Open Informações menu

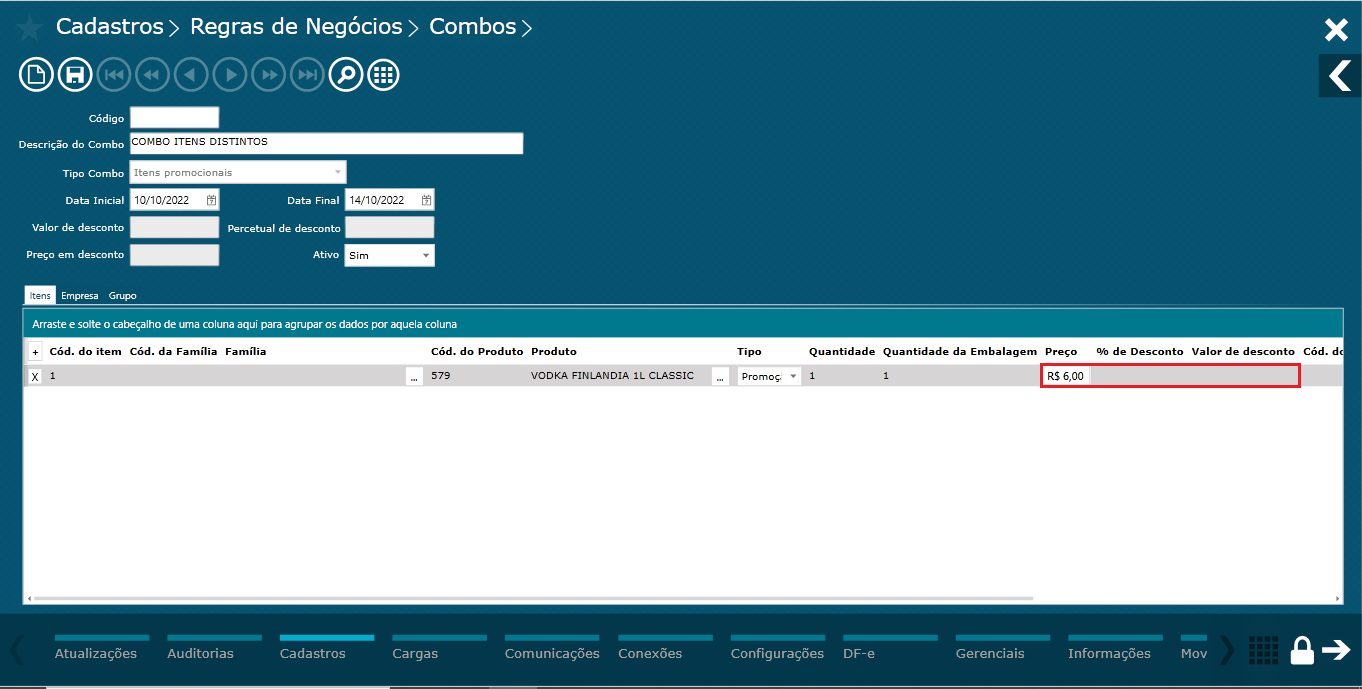(1109, 652)
